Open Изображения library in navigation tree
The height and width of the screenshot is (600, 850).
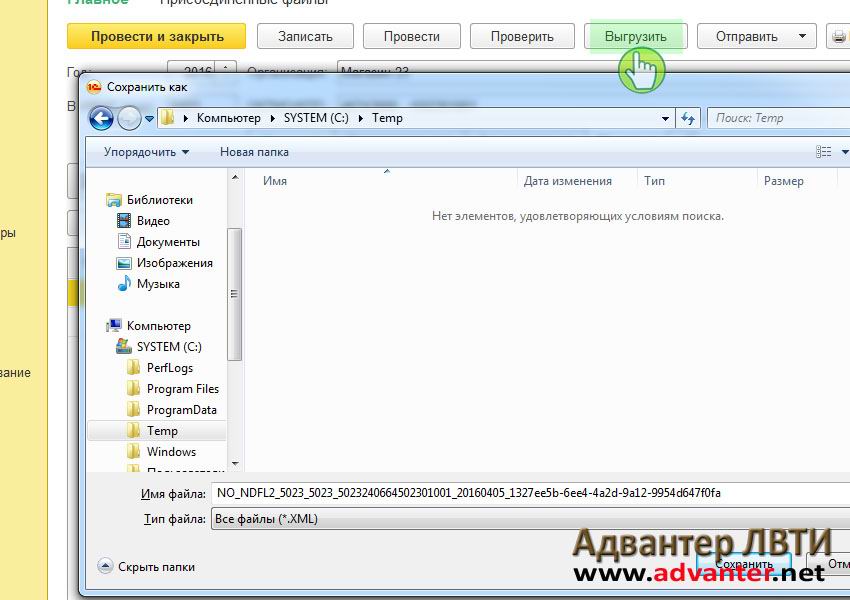pyautogui.click(x=175, y=263)
